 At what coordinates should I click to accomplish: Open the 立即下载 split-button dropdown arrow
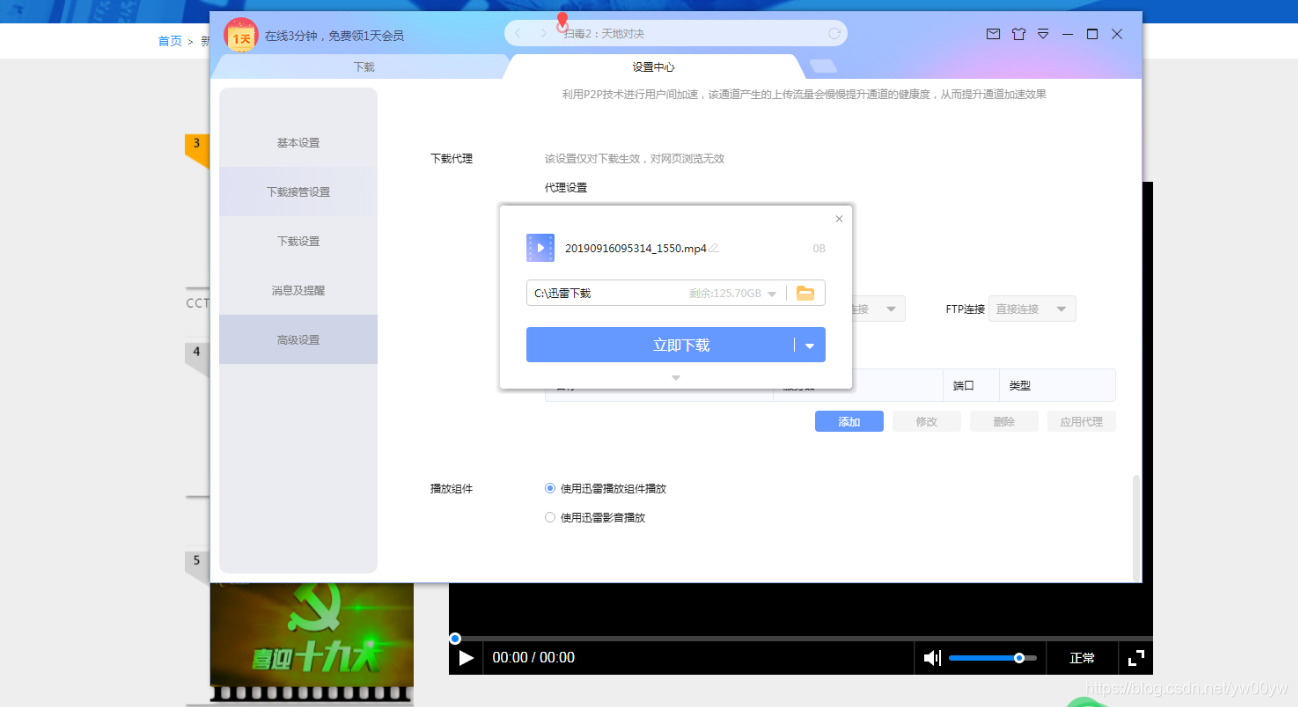tap(809, 346)
